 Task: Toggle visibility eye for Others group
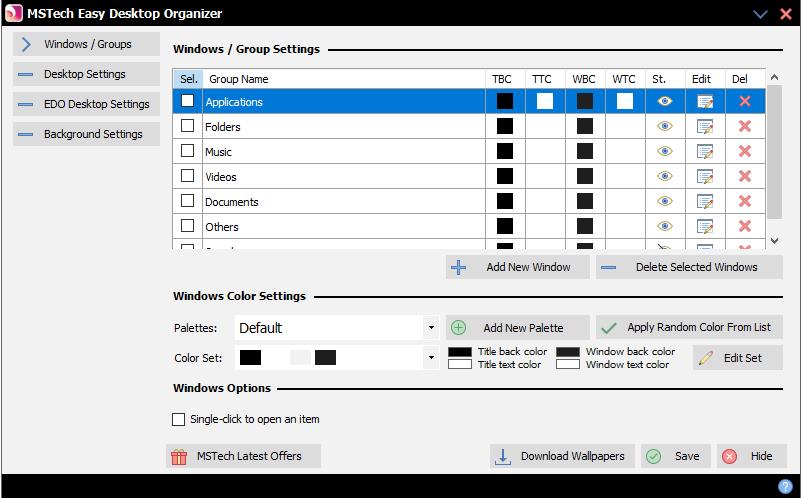point(665,226)
